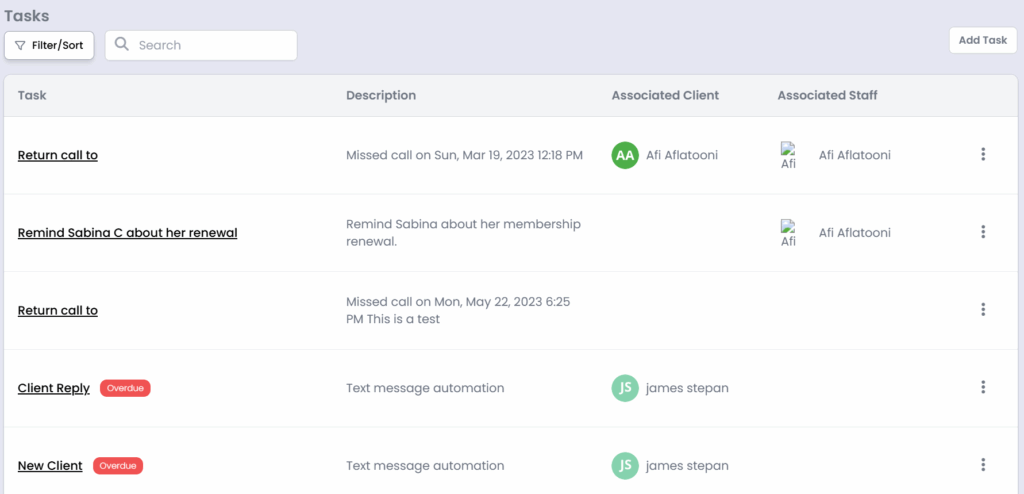Open the Filter/Sort options
Image resolution: width=1024 pixels, height=494 pixels.
click(50, 45)
